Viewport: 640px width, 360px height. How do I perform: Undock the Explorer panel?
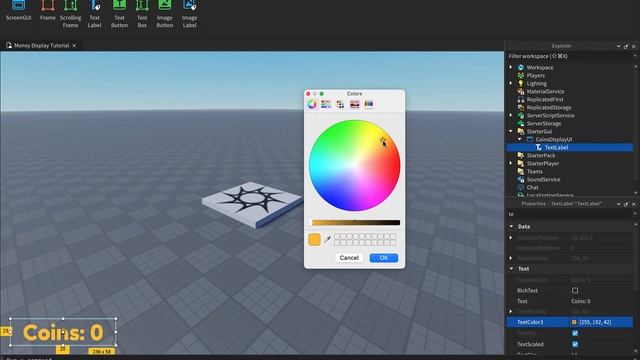click(x=626, y=46)
